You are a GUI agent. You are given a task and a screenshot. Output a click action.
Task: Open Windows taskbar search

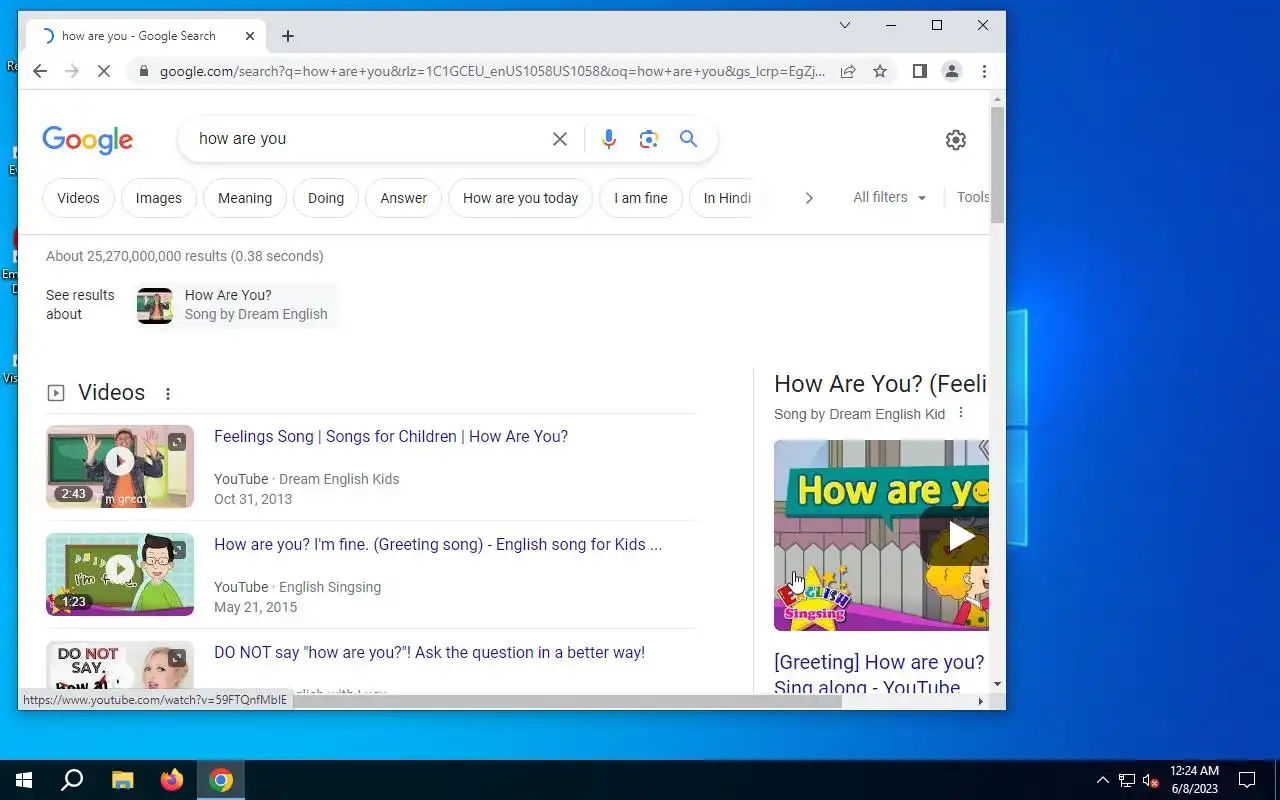(72, 780)
